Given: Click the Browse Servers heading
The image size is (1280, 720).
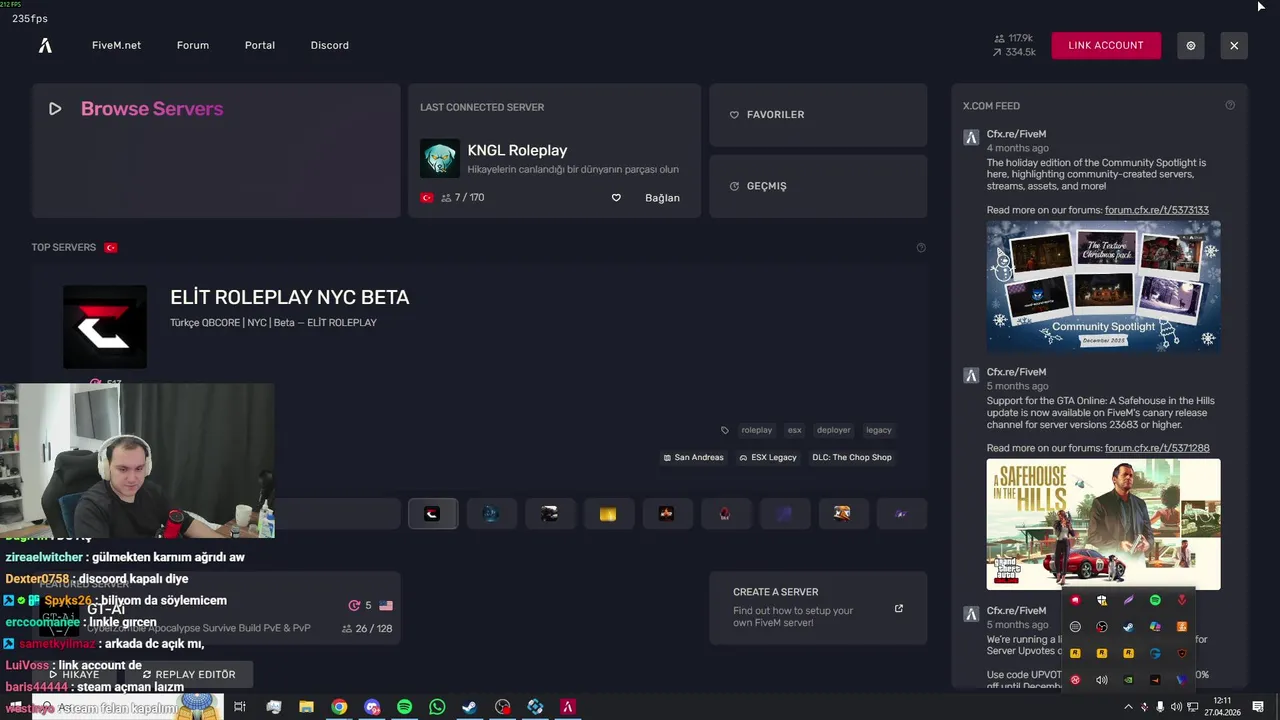Looking at the screenshot, I should click(x=152, y=109).
